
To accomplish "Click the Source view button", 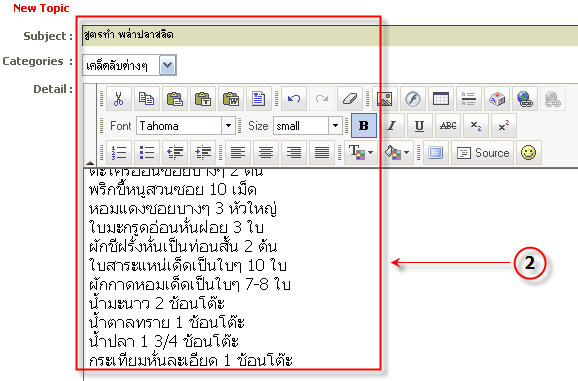I will click(483, 152).
